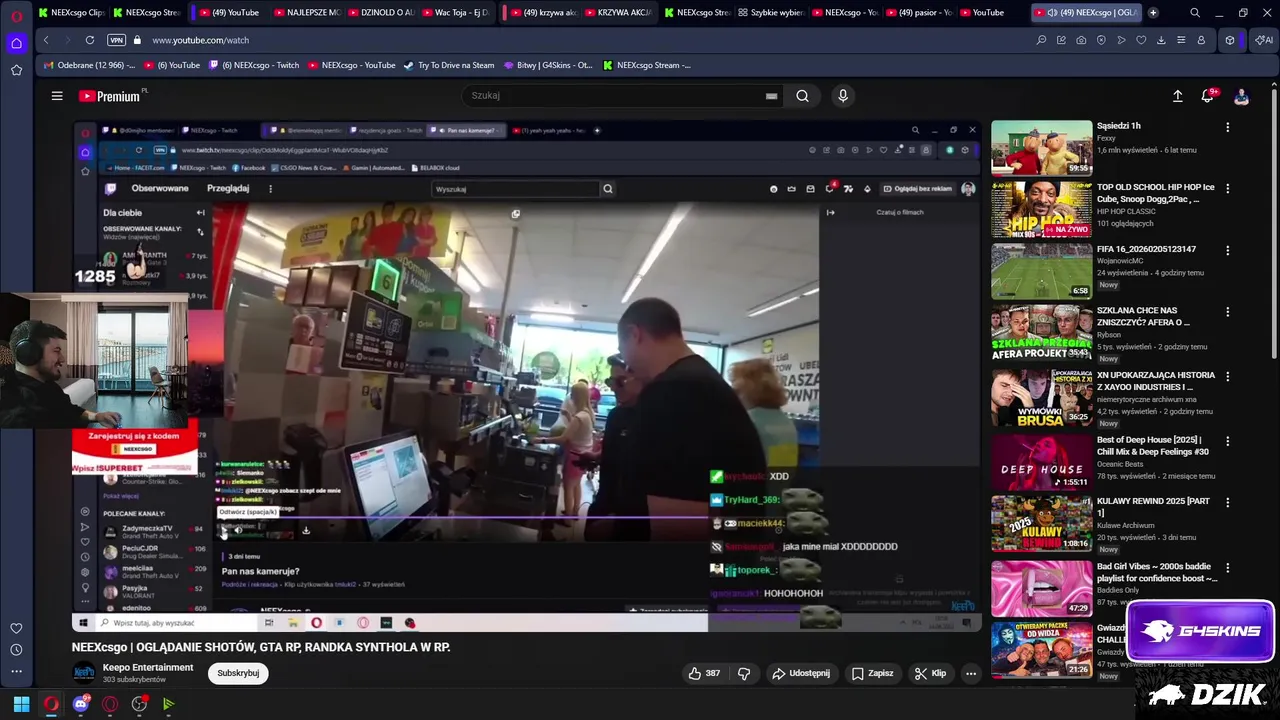1280x720 pixels.
Task: Open Opera sidebar heart pinboards icon
Action: pyautogui.click(x=16, y=628)
